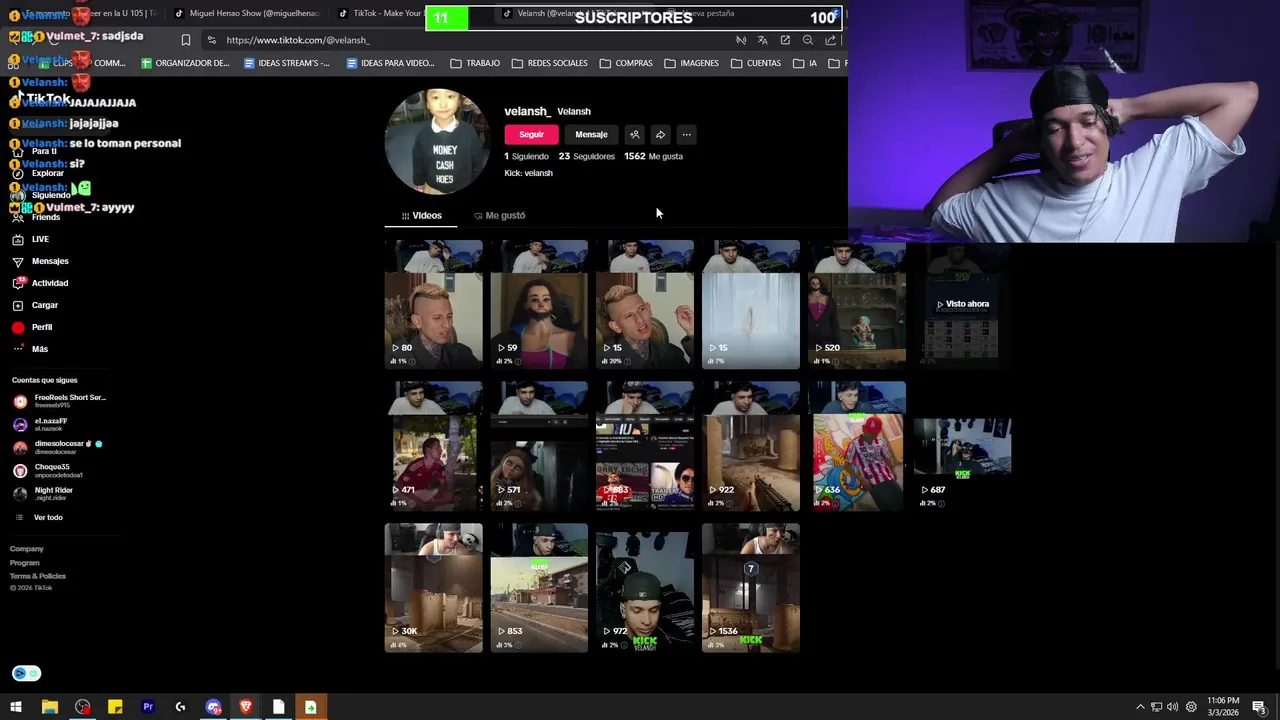Open the video labeled Visto ahora
Screen dimensions: 1280x720
point(962,304)
